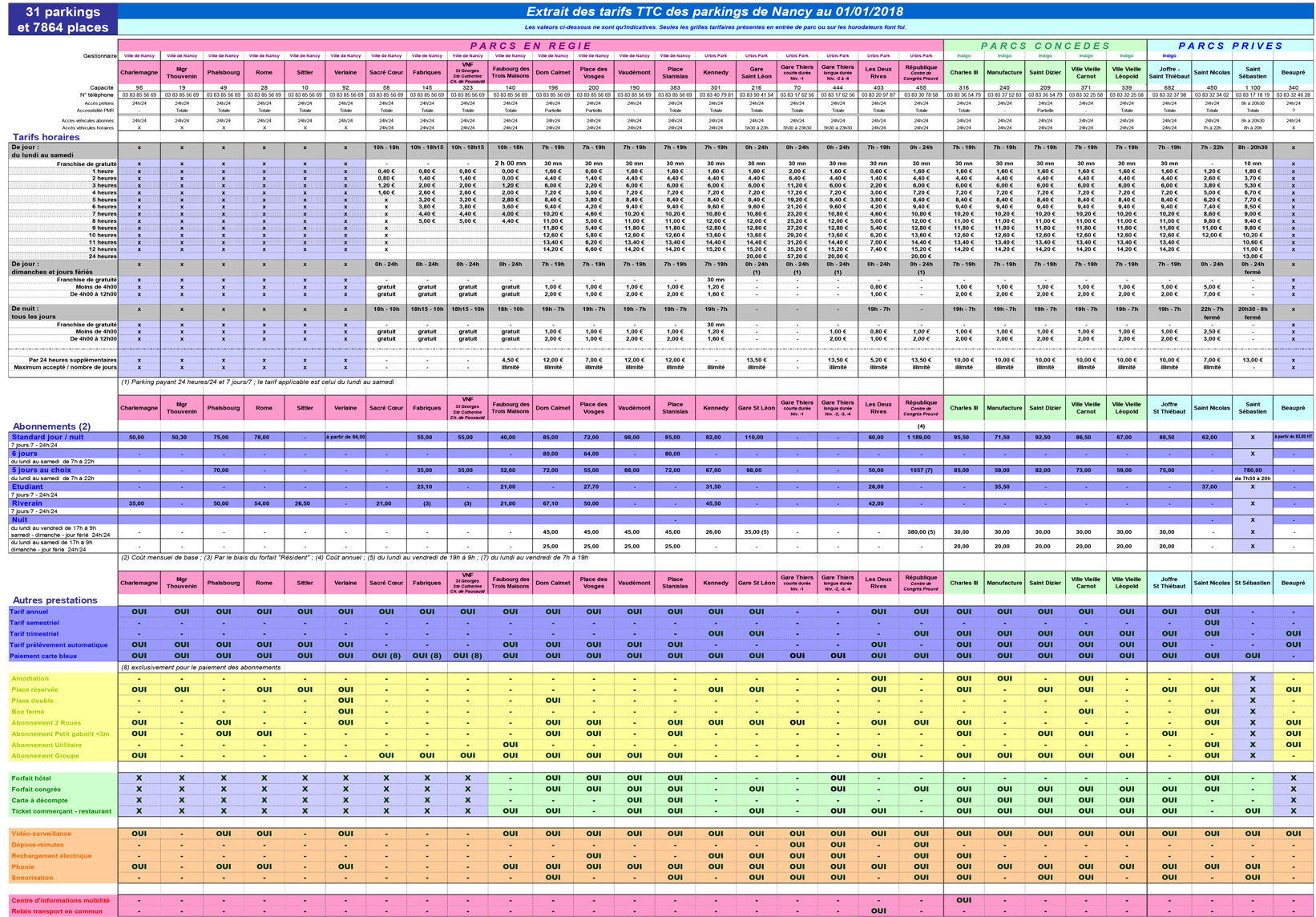1316x917 pixels.
Task: Click the "PARCS EN REGIE" section banner
Action: 531,46
